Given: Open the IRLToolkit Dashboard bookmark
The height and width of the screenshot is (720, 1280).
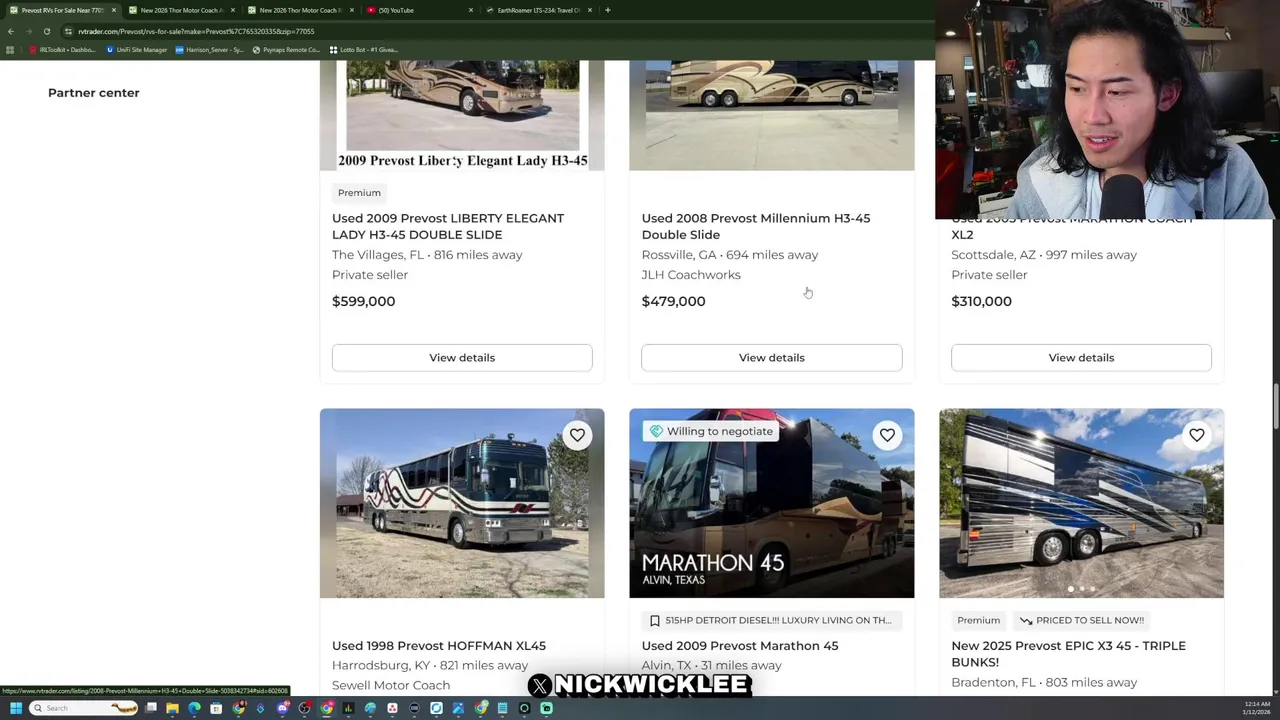Looking at the screenshot, I should tap(63, 49).
